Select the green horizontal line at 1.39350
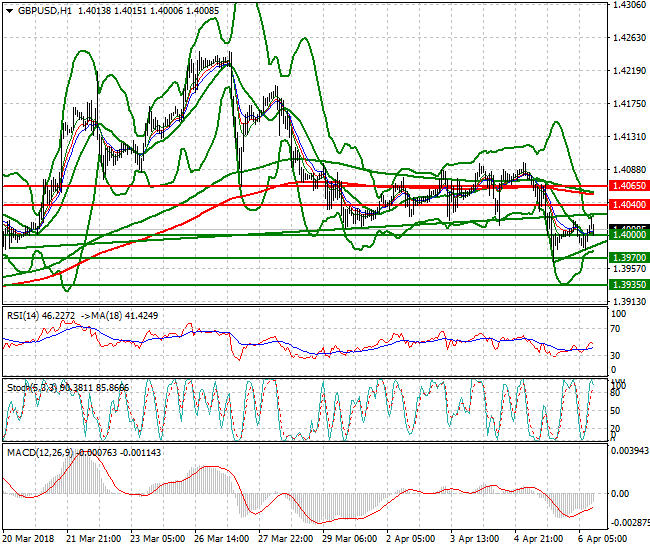 point(300,284)
